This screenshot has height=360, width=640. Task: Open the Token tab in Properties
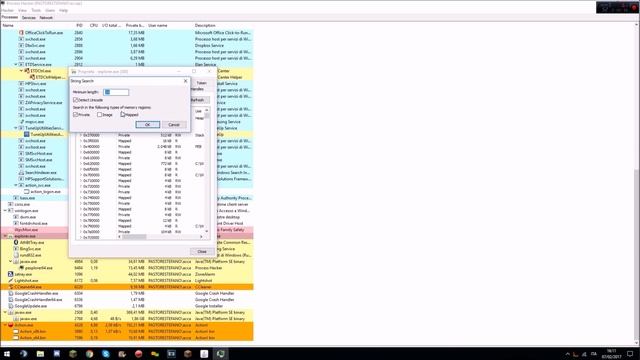(x=201, y=83)
